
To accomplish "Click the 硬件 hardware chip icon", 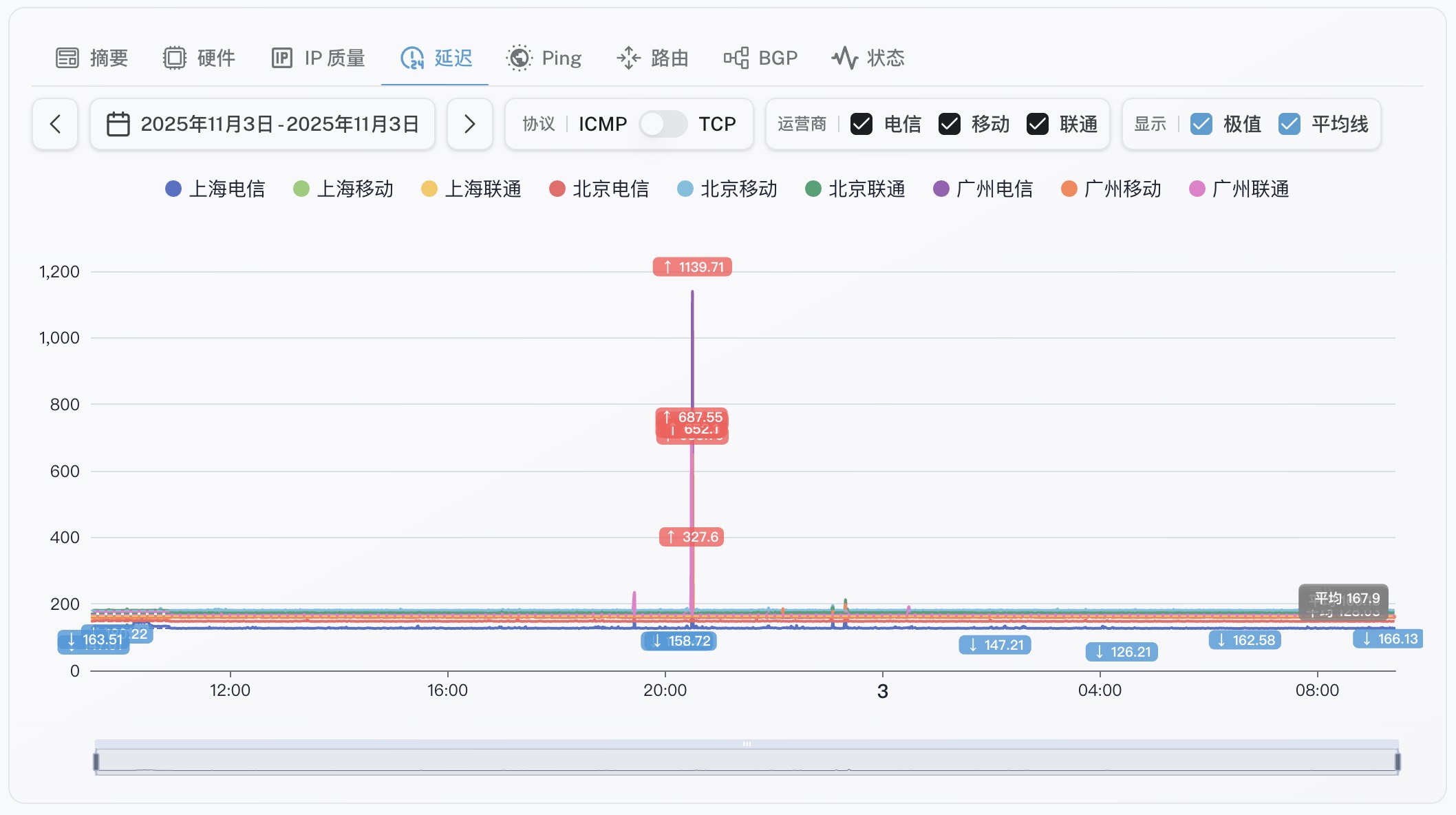I will click(x=175, y=58).
